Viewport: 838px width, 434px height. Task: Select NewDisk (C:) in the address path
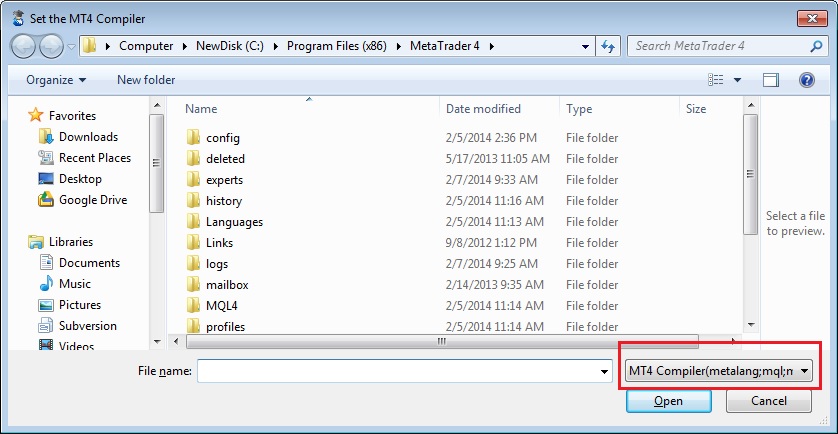click(230, 46)
